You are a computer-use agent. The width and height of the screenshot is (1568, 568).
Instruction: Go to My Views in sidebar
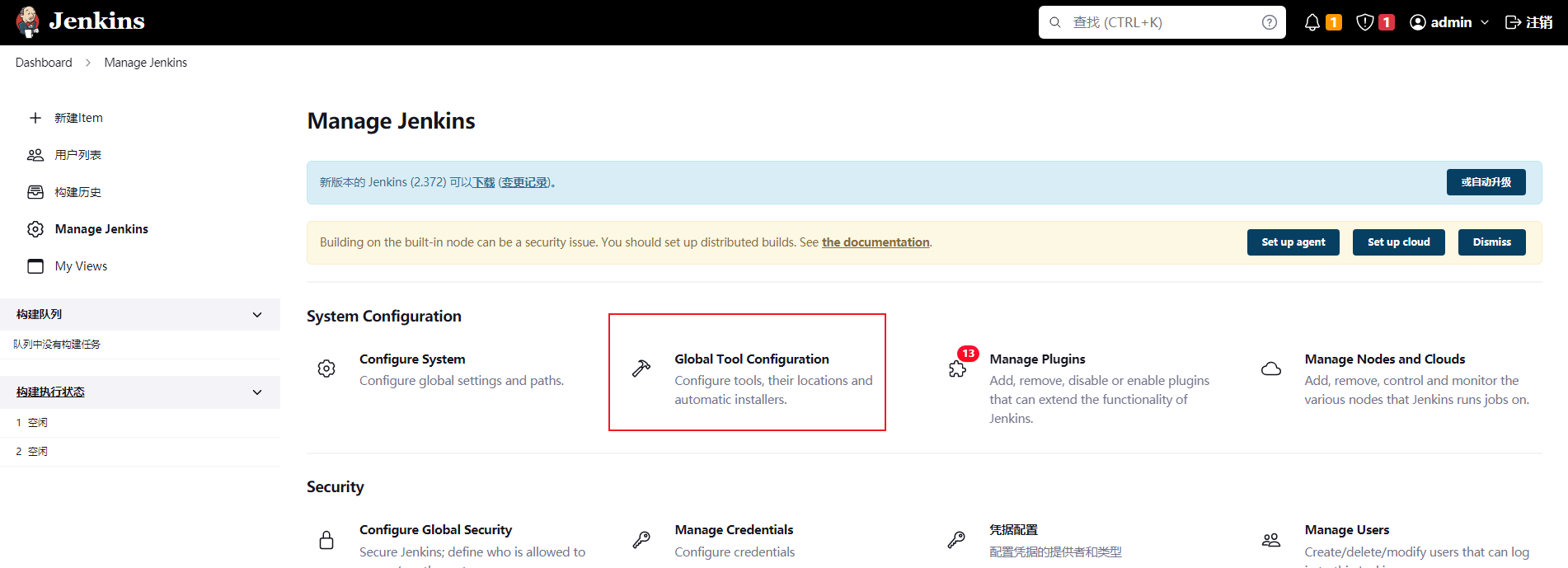(x=81, y=266)
